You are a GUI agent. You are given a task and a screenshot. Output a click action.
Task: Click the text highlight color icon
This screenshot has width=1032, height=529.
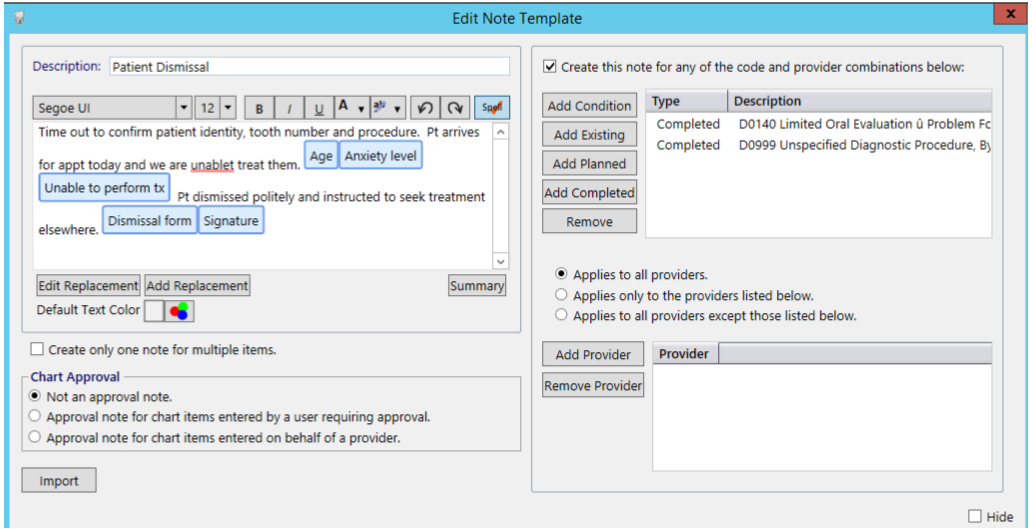380,107
